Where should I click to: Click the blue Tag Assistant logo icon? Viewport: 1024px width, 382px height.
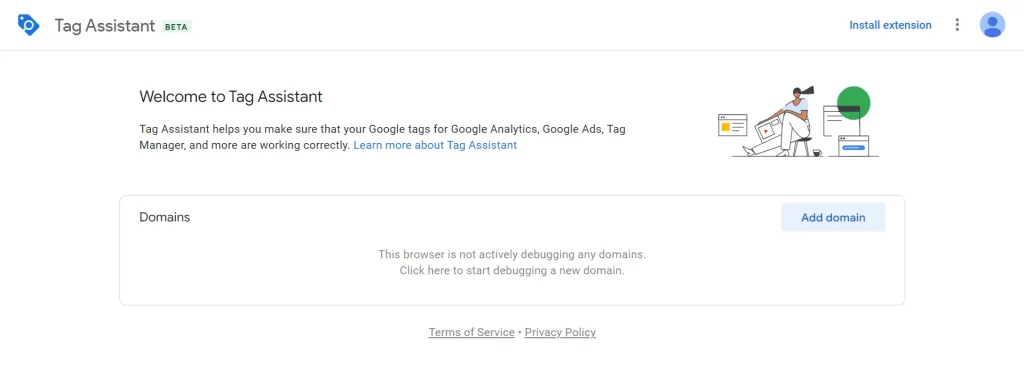point(29,25)
